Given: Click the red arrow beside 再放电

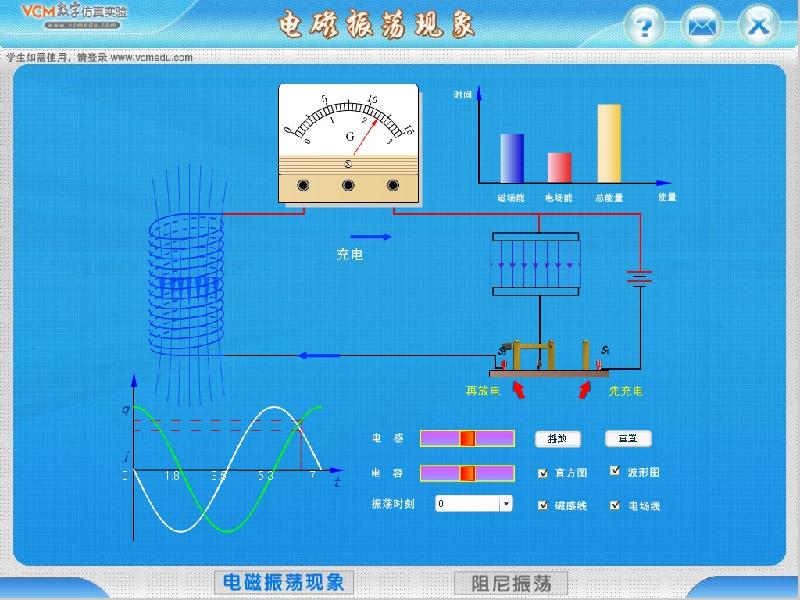Looking at the screenshot, I should tap(519, 390).
